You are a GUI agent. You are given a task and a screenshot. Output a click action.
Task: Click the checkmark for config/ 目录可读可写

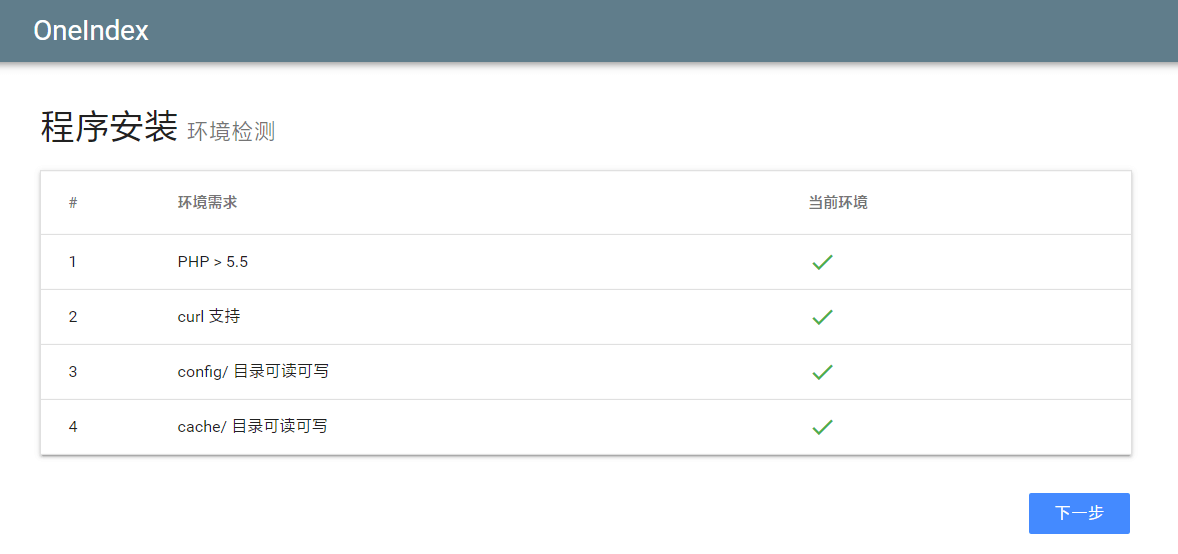822,372
